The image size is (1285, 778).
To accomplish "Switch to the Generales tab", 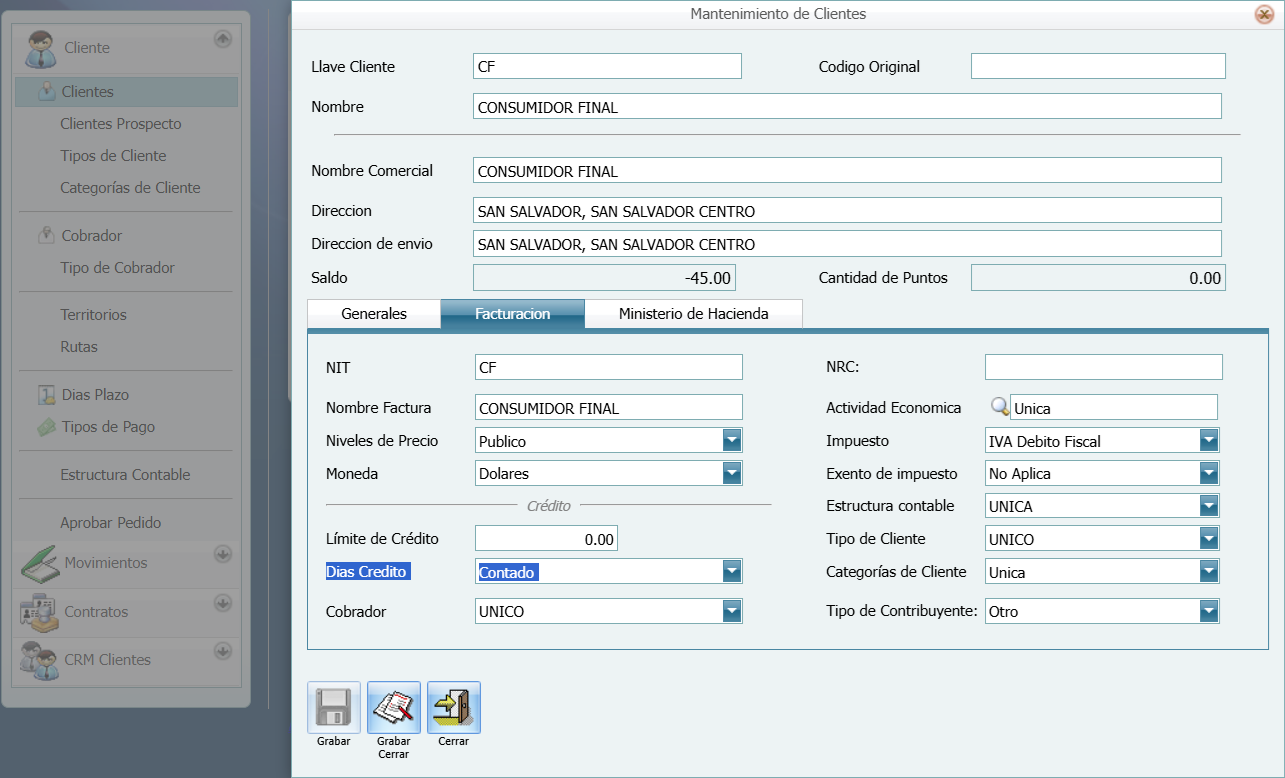I will pyautogui.click(x=373, y=314).
